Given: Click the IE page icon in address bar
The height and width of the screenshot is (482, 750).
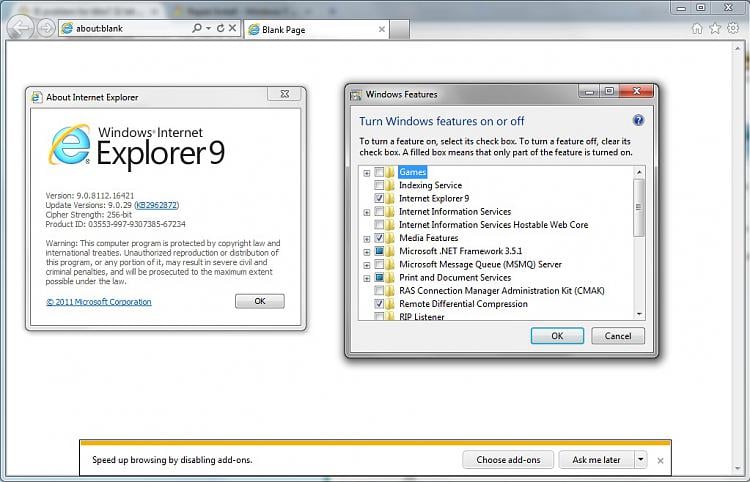Looking at the screenshot, I should click(x=67, y=28).
